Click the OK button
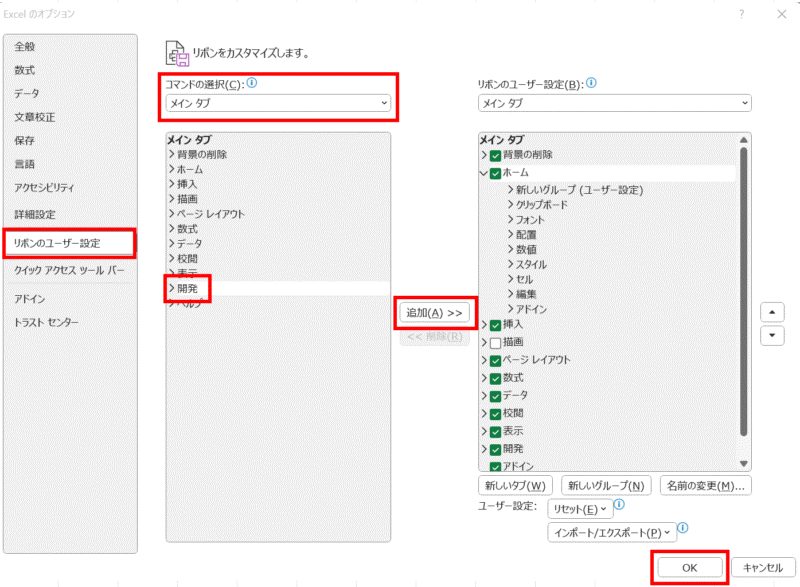Viewport: 800px width, 587px height. pyautogui.click(x=690, y=568)
